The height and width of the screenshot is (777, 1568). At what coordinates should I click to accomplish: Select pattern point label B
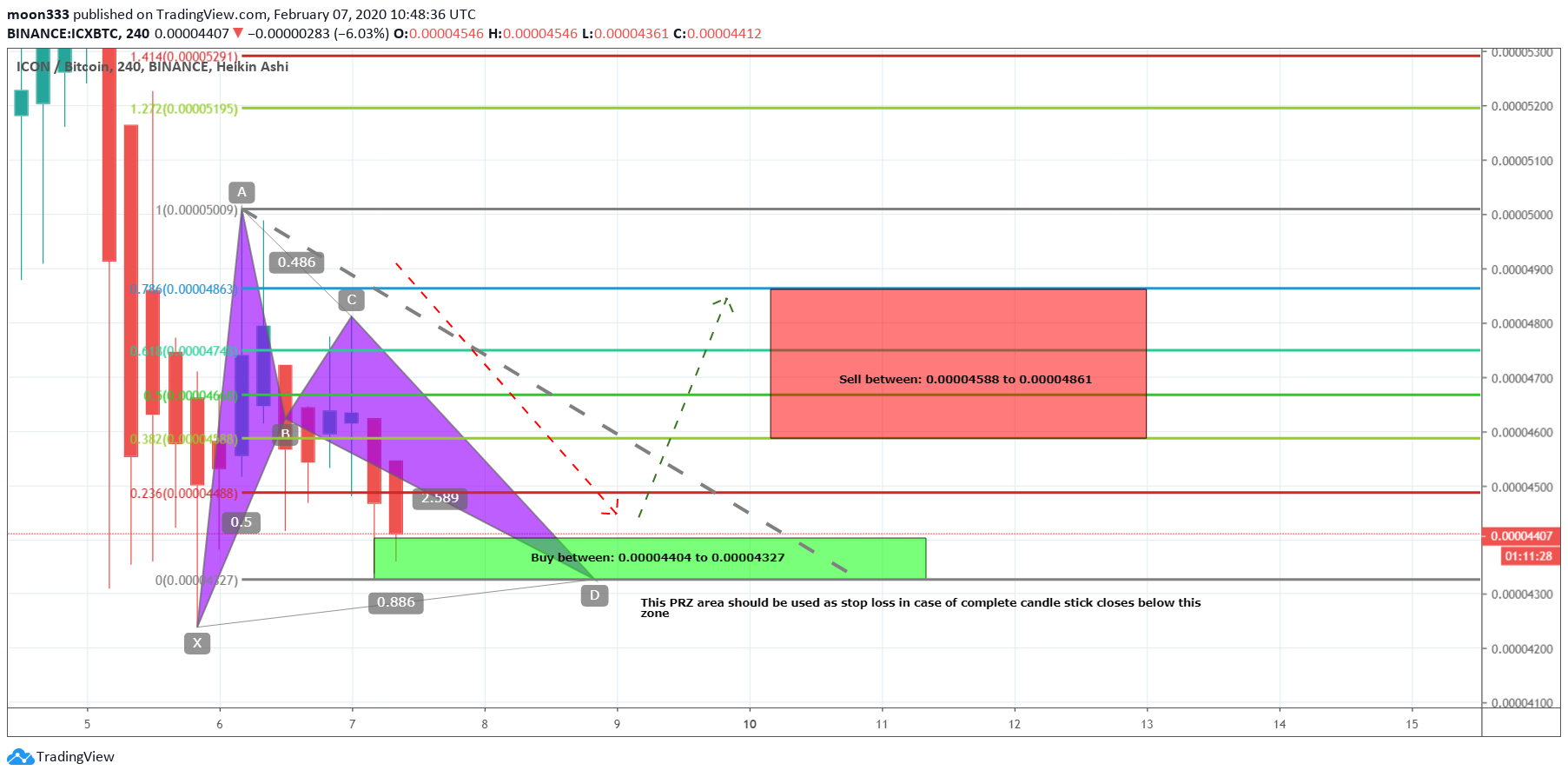(x=285, y=433)
